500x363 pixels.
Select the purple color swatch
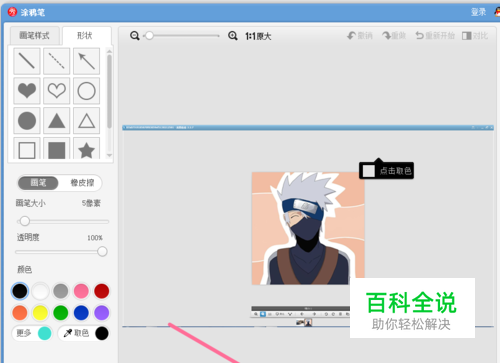[x=102, y=313]
